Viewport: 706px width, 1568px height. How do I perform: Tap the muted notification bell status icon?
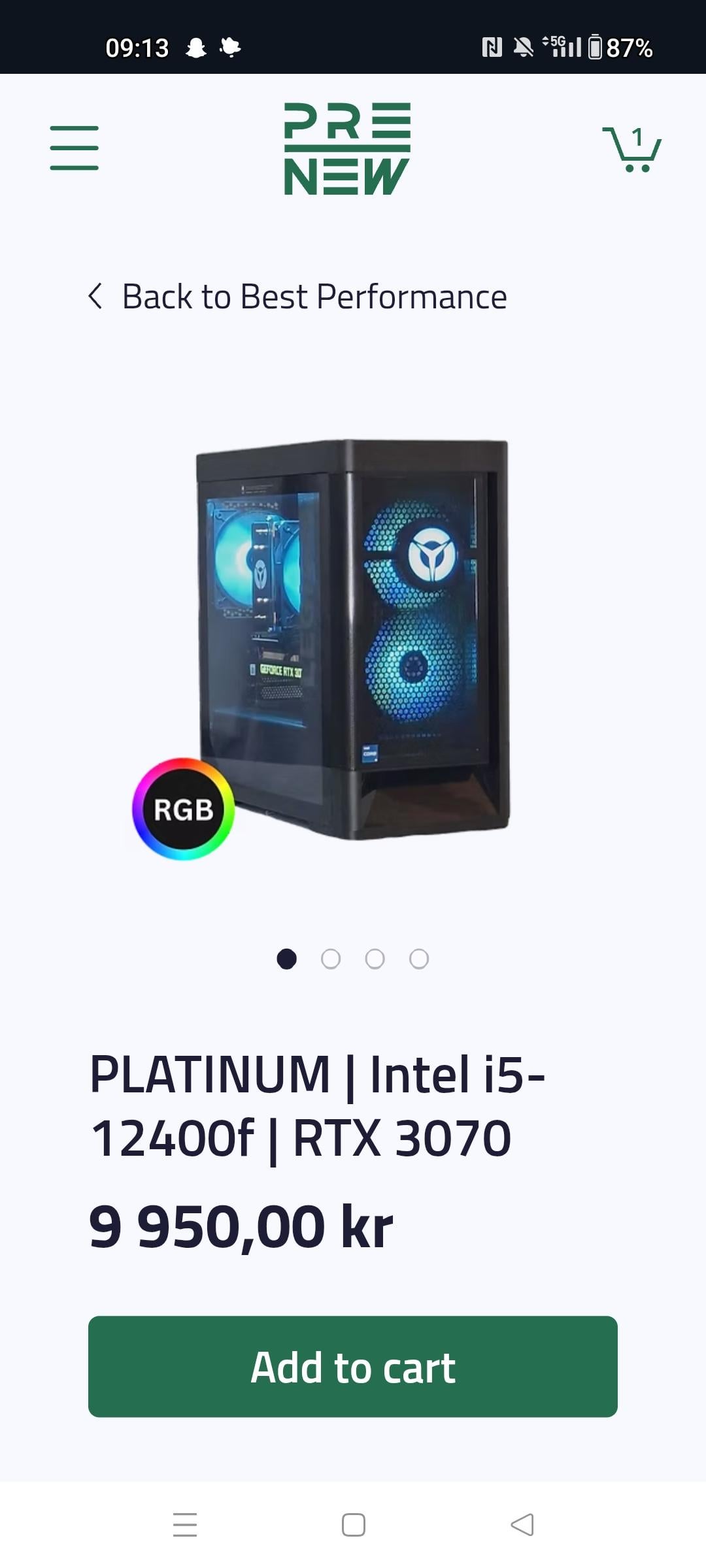(523, 47)
